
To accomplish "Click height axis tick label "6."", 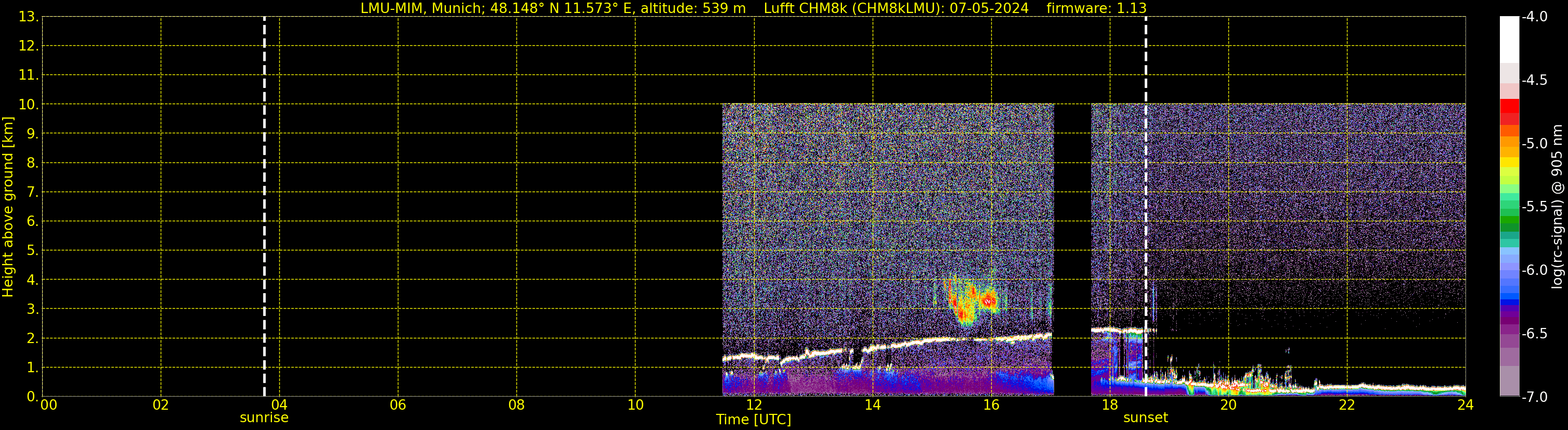I will 32,221.
